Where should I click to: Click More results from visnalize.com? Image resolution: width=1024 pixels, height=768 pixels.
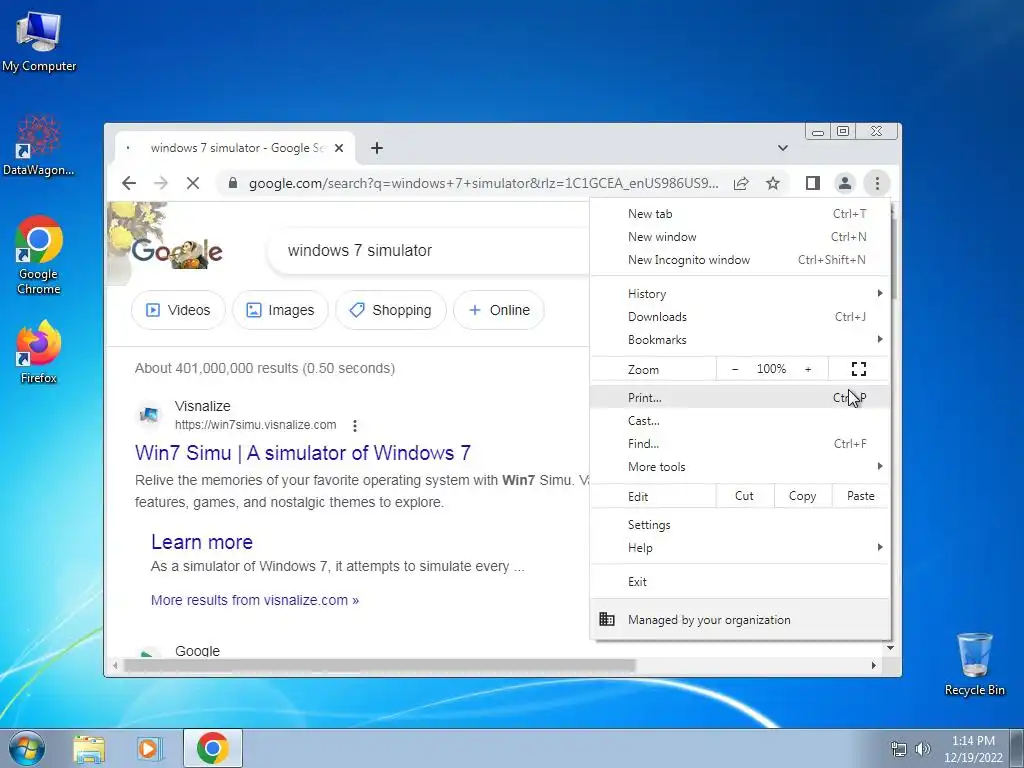pyautogui.click(x=255, y=600)
